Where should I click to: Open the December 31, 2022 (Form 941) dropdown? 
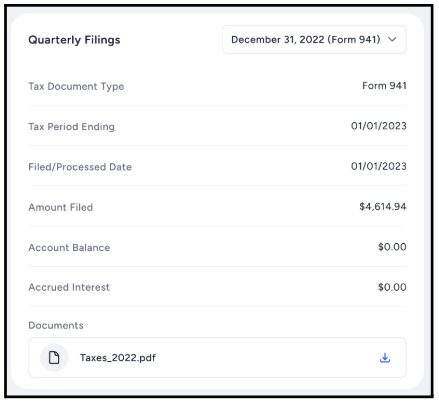314,39
